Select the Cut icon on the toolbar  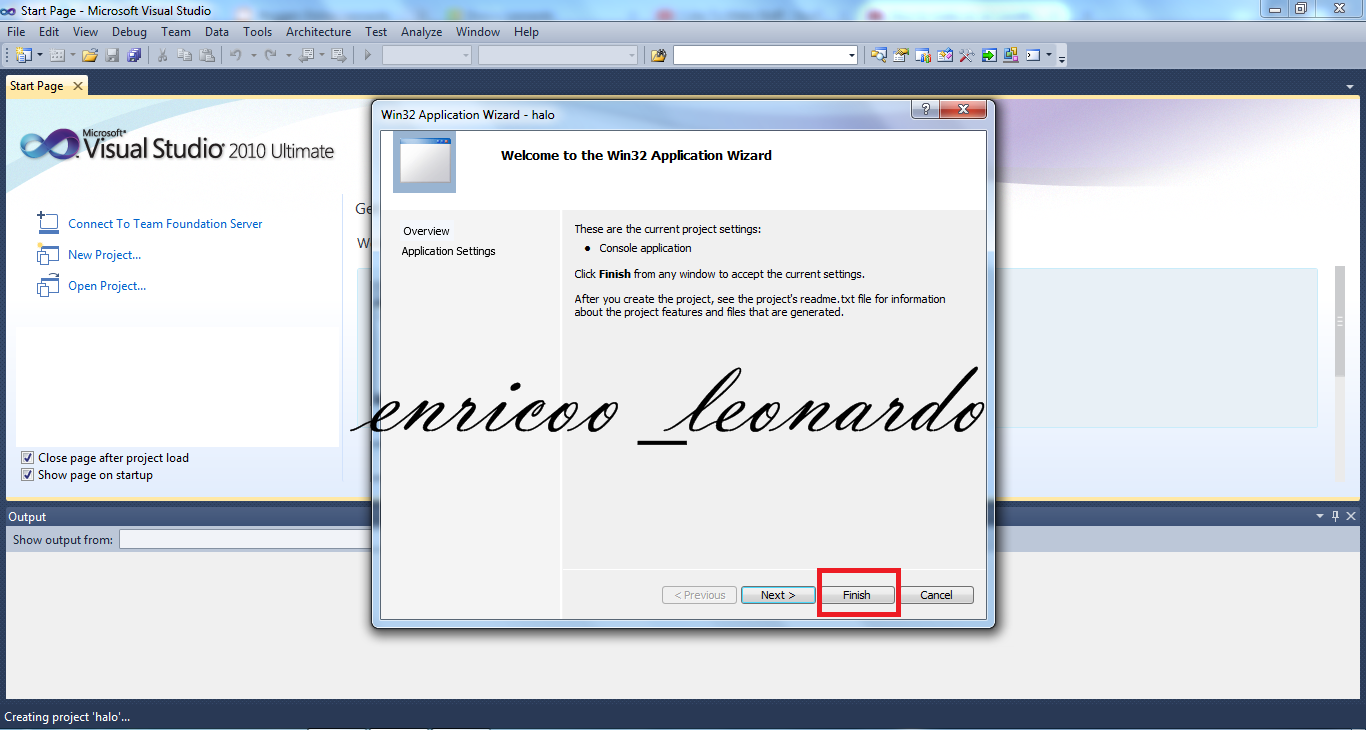(x=163, y=55)
